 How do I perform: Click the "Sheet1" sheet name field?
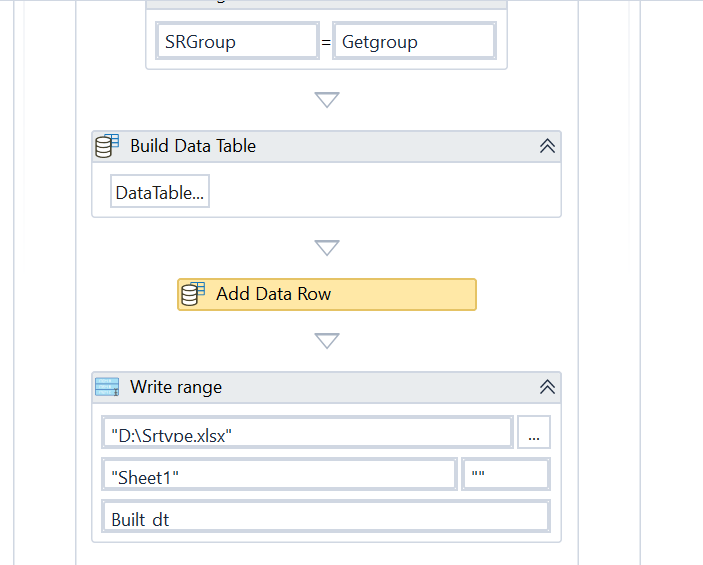[x=279, y=475]
